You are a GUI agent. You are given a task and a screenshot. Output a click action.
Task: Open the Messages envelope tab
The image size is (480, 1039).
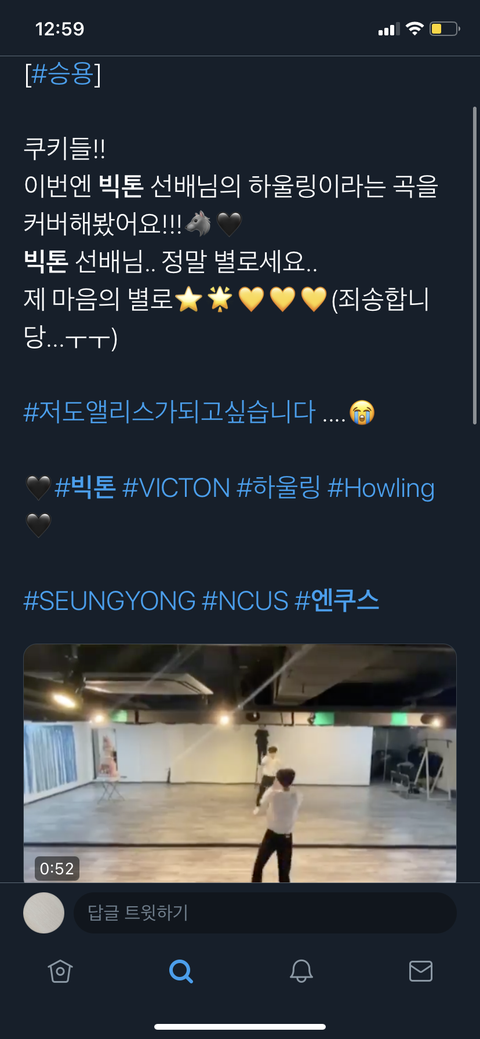tap(421, 971)
